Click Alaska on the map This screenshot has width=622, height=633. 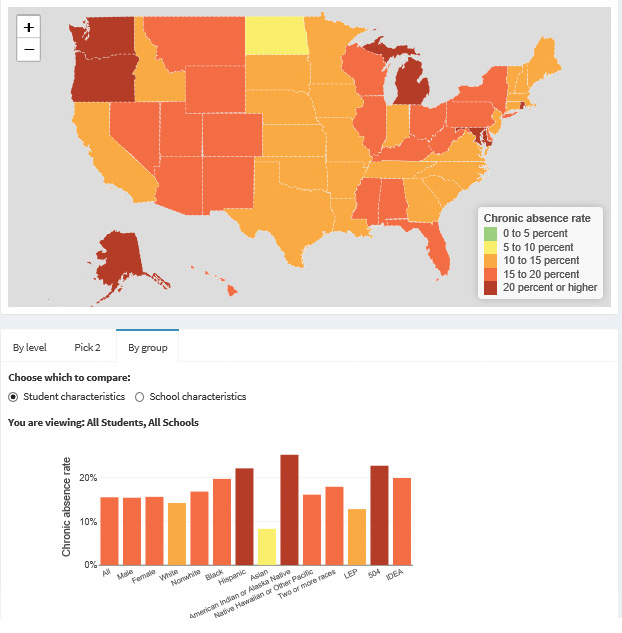(x=121, y=258)
